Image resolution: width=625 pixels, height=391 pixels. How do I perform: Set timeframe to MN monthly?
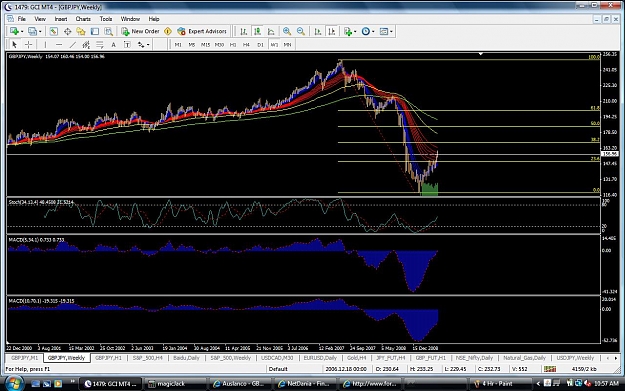click(287, 45)
